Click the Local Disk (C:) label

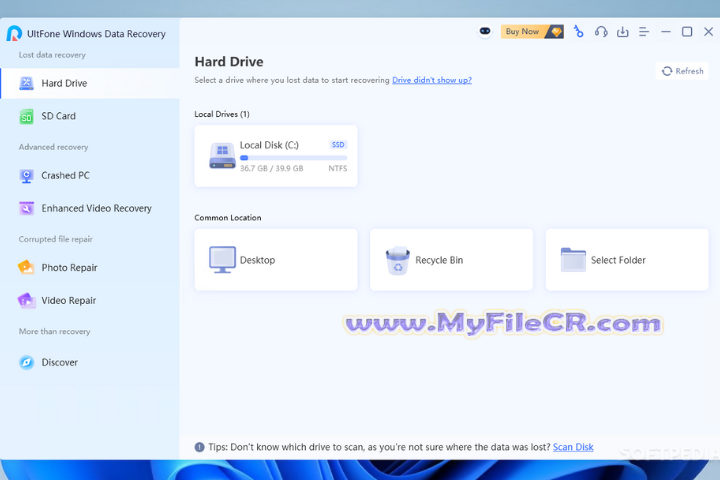269,145
